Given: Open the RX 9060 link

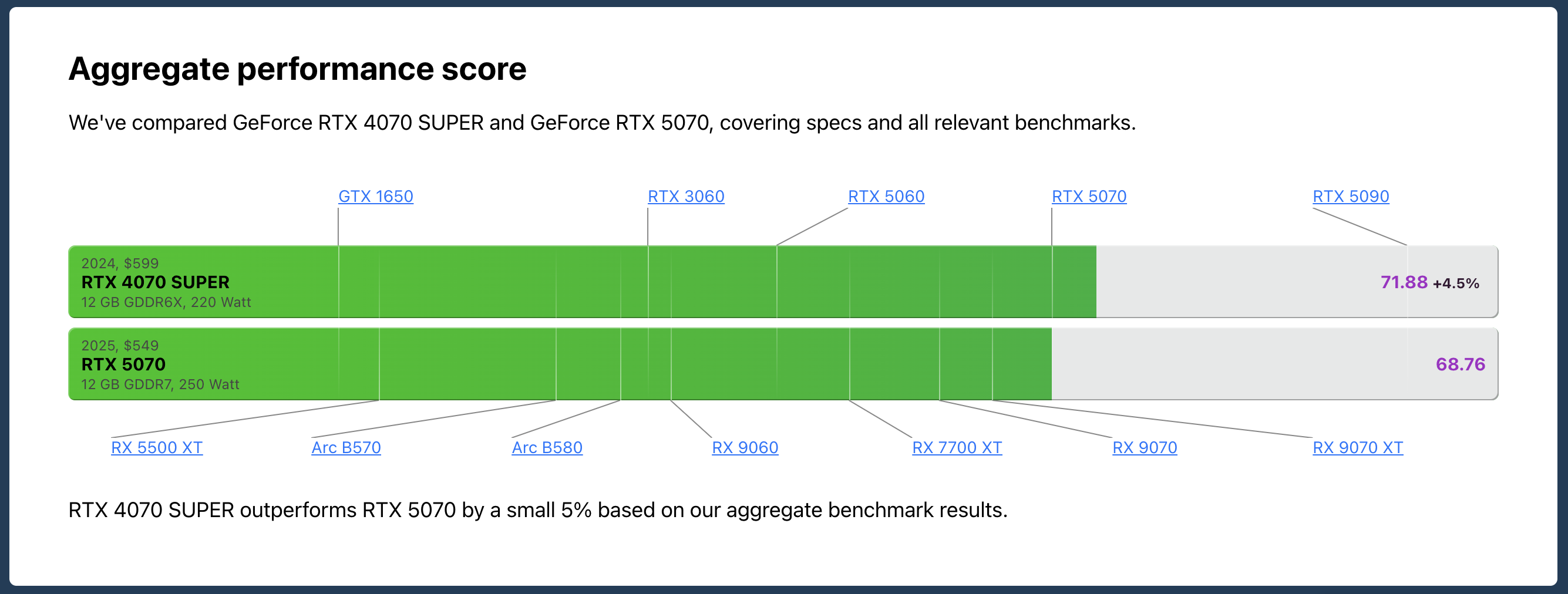Looking at the screenshot, I should click(x=745, y=448).
